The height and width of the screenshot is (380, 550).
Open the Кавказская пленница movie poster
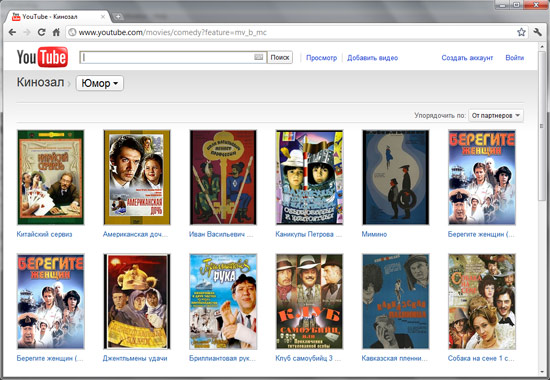(x=396, y=301)
